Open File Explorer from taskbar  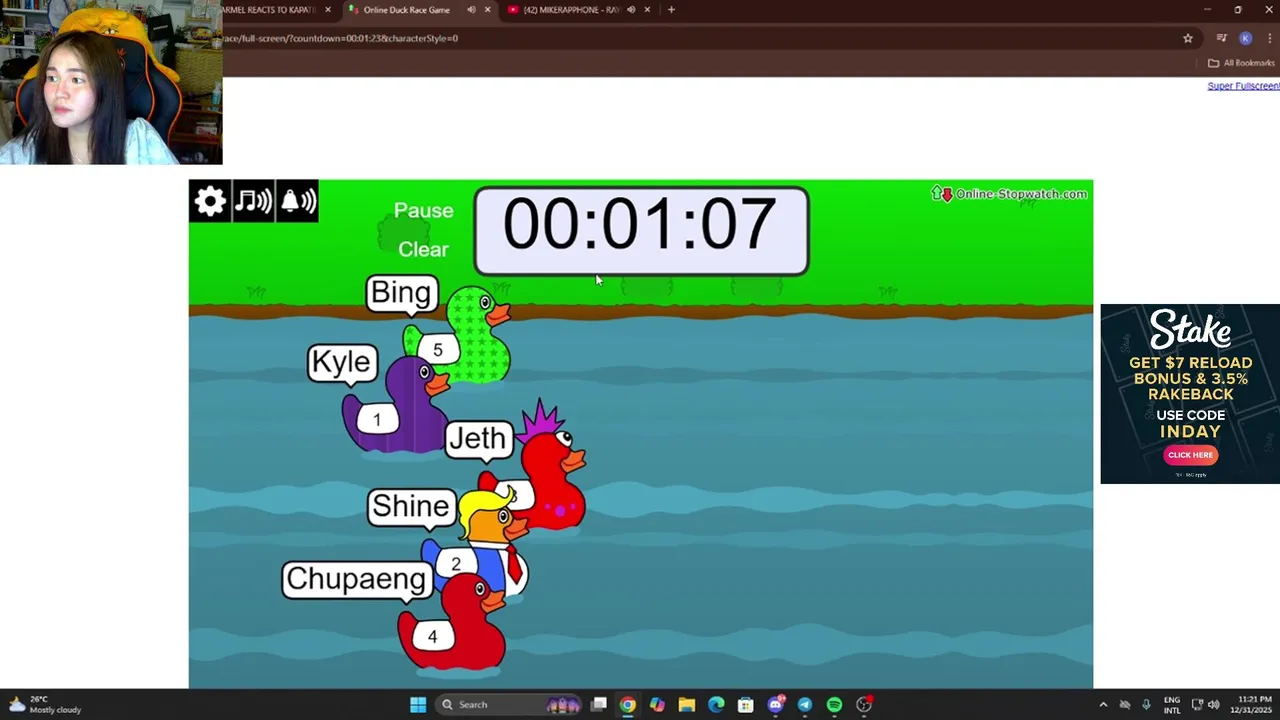[x=686, y=705]
